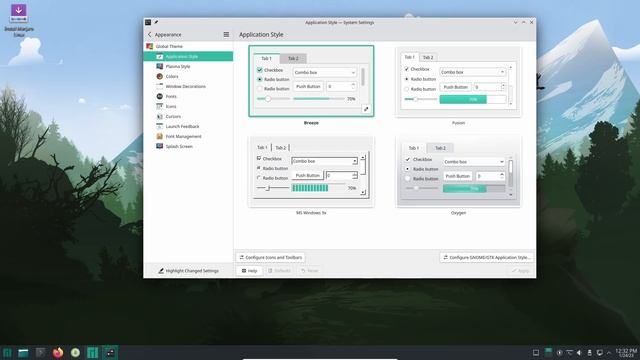640x360 pixels.
Task: Click Configure Icons and Toolbars button
Action: pos(271,258)
